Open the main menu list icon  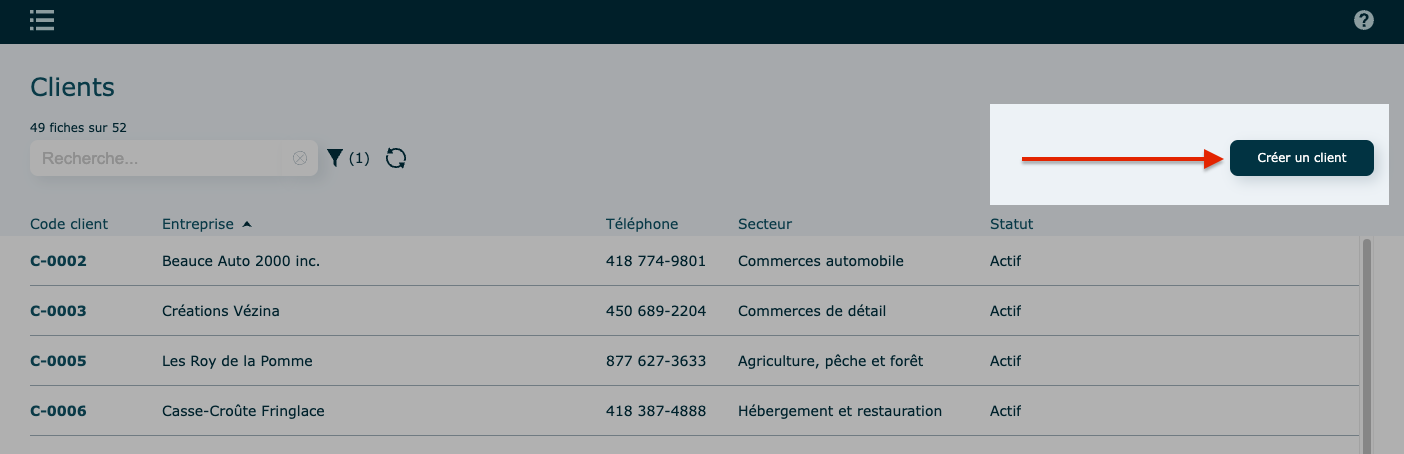click(x=42, y=20)
